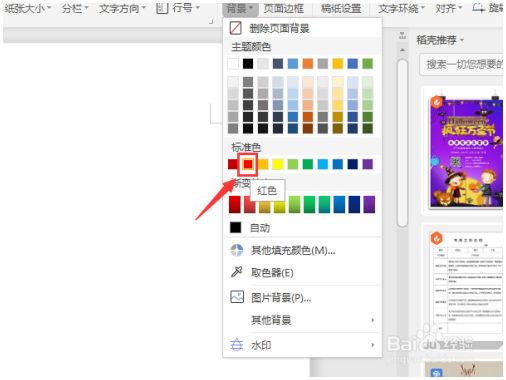
Task: Pick the eyedropper color picker icon
Action: point(237,272)
